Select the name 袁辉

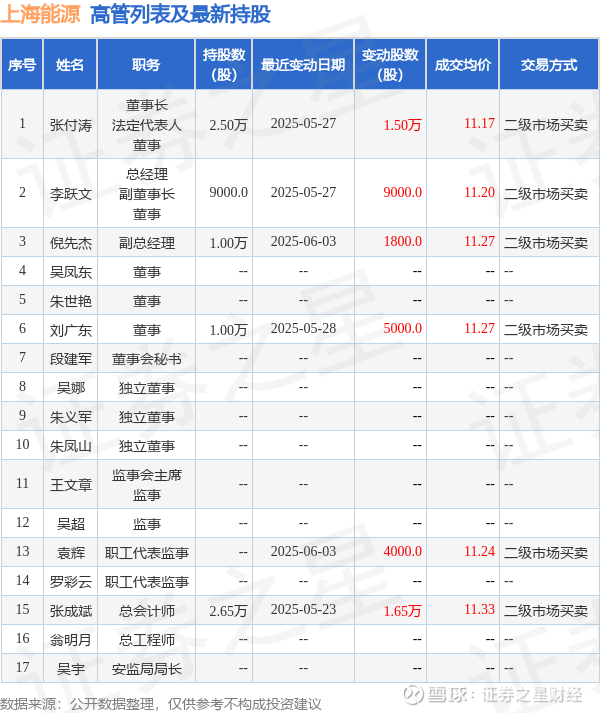(x=71, y=553)
